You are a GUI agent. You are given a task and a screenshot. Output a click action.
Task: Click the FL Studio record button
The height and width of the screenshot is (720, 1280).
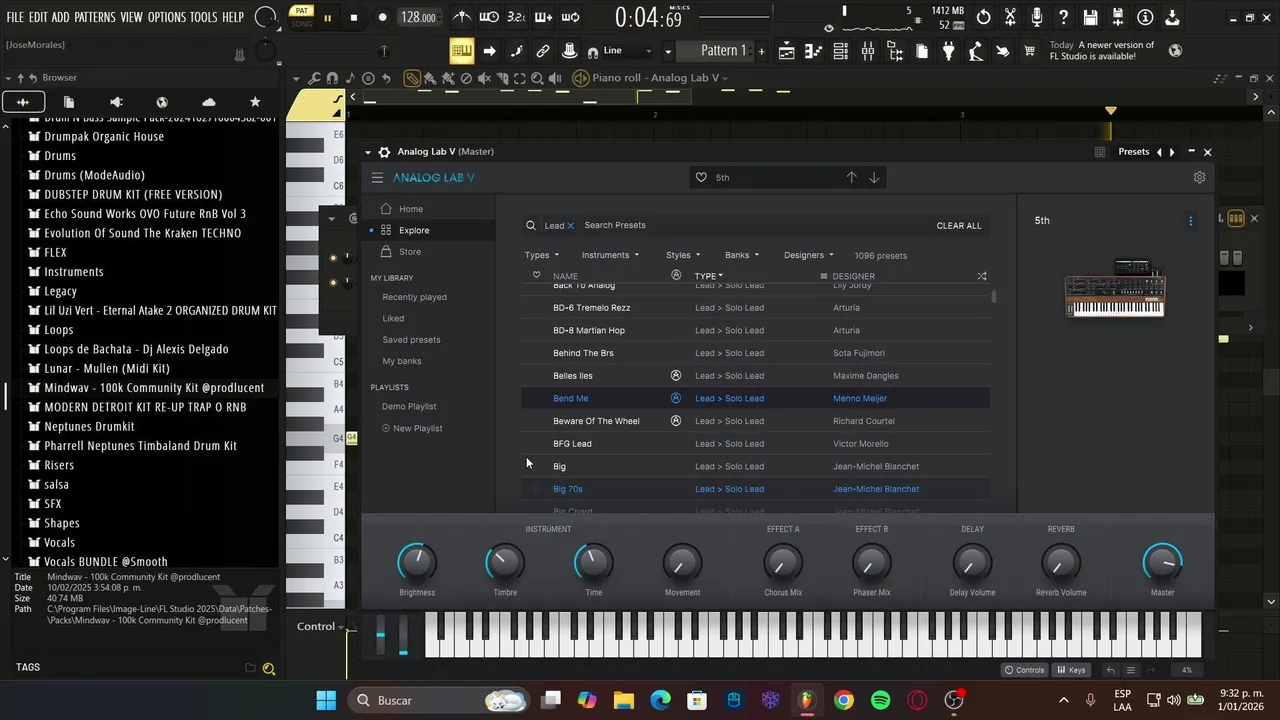382,17
